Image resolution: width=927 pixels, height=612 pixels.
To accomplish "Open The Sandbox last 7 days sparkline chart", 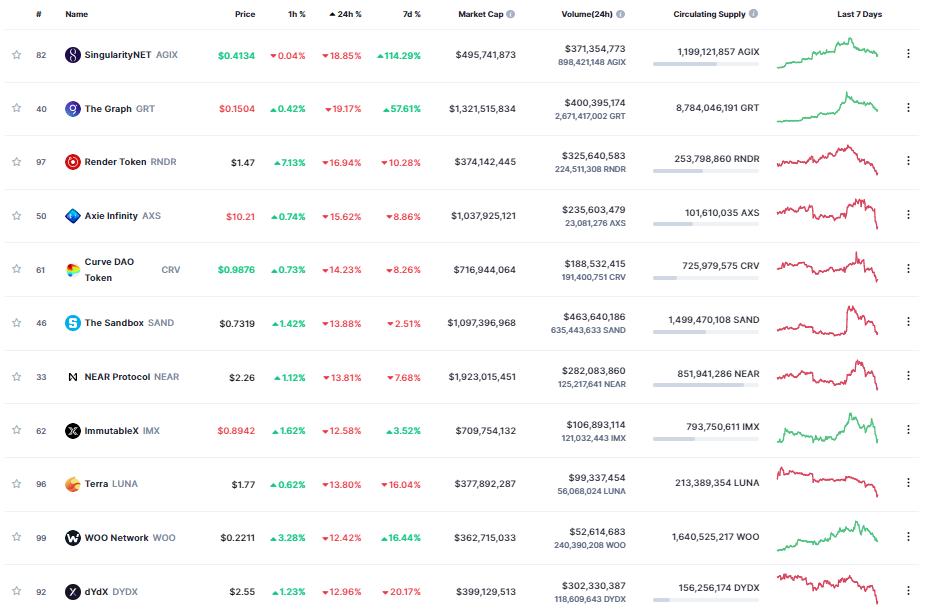I will tap(828, 321).
